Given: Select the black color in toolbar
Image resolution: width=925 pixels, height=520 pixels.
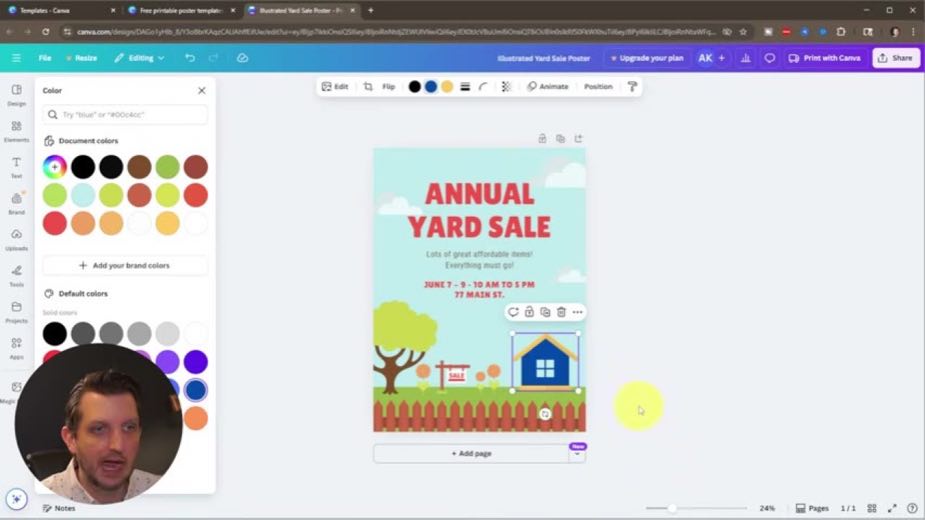Looking at the screenshot, I should 415,87.
